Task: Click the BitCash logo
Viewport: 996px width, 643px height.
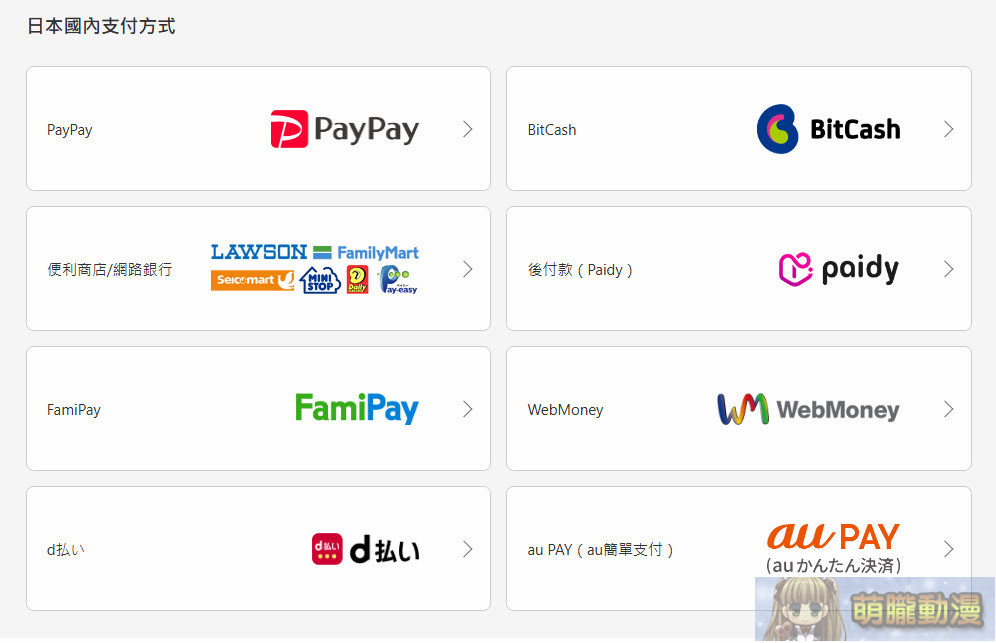Action: pyautogui.click(x=828, y=129)
